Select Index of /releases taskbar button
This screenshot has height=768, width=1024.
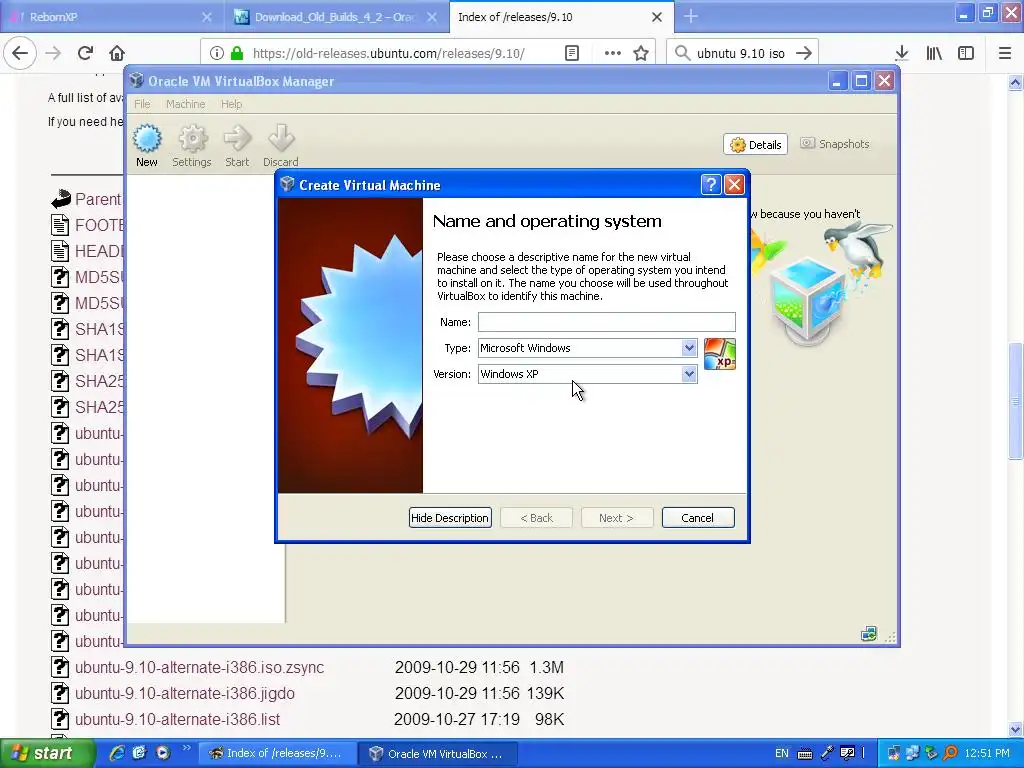tap(278, 754)
